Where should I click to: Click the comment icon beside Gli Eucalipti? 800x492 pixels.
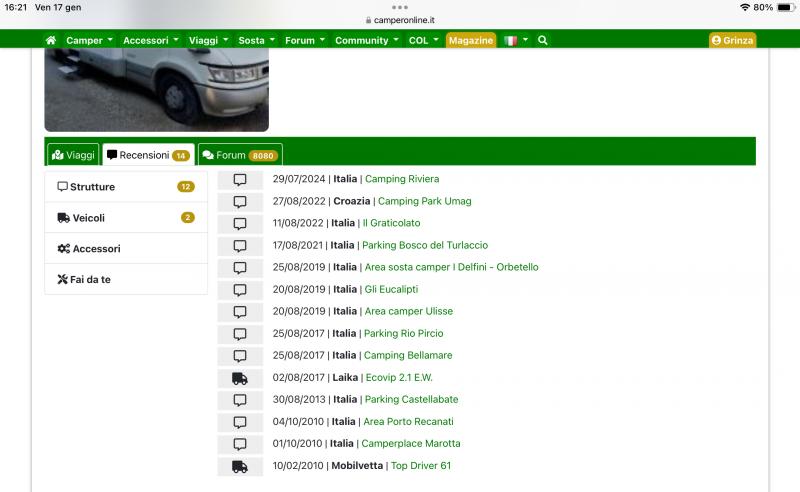click(x=240, y=290)
